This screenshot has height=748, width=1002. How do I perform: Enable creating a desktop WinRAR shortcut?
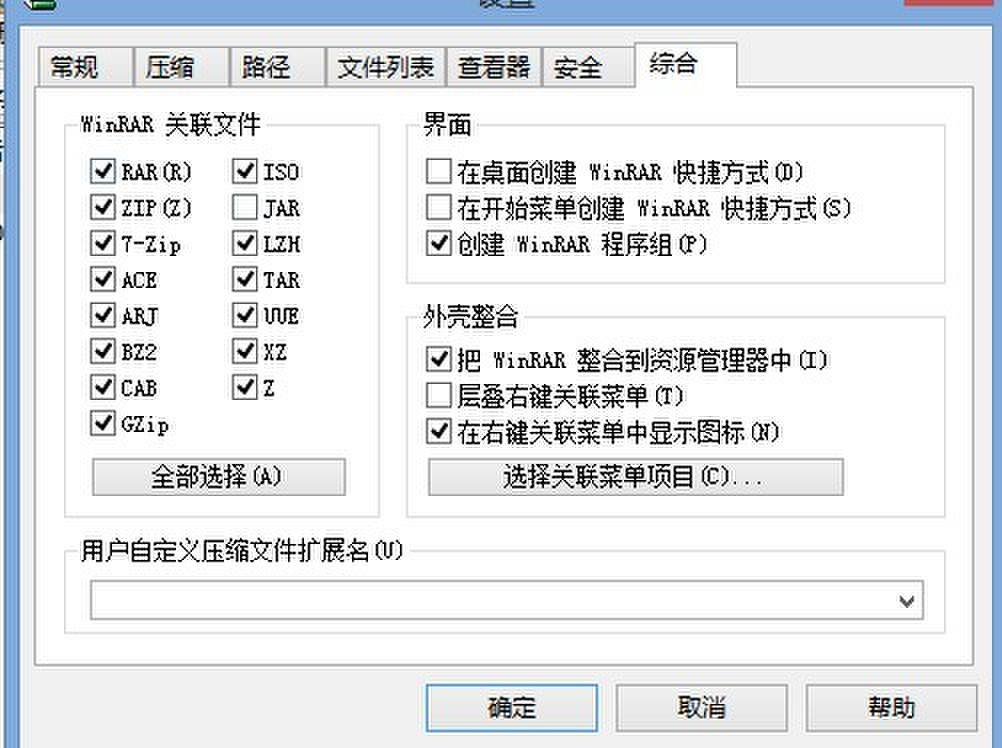point(437,170)
